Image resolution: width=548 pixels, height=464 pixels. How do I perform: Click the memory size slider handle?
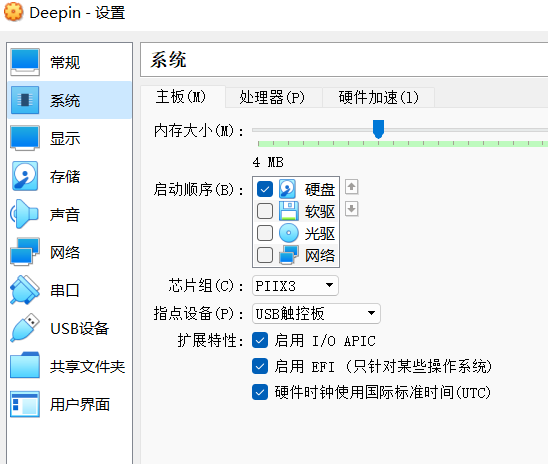coord(378,129)
